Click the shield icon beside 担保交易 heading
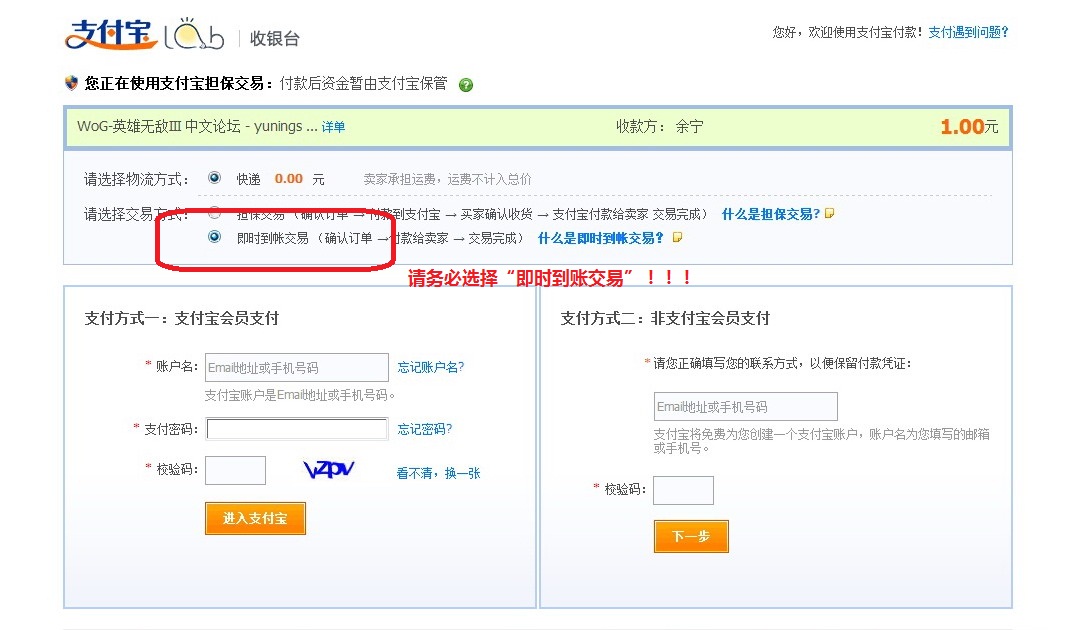This screenshot has height=630, width=1083. click(x=71, y=84)
